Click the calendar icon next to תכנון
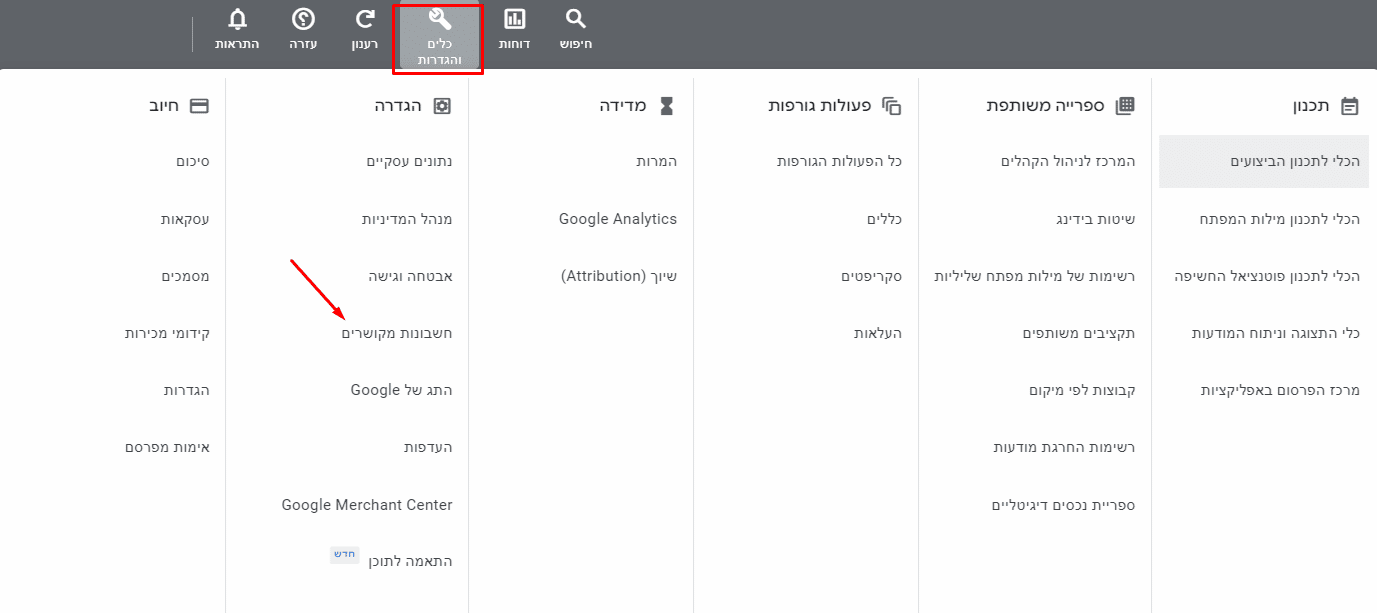The image size is (1377, 613). click(1350, 106)
